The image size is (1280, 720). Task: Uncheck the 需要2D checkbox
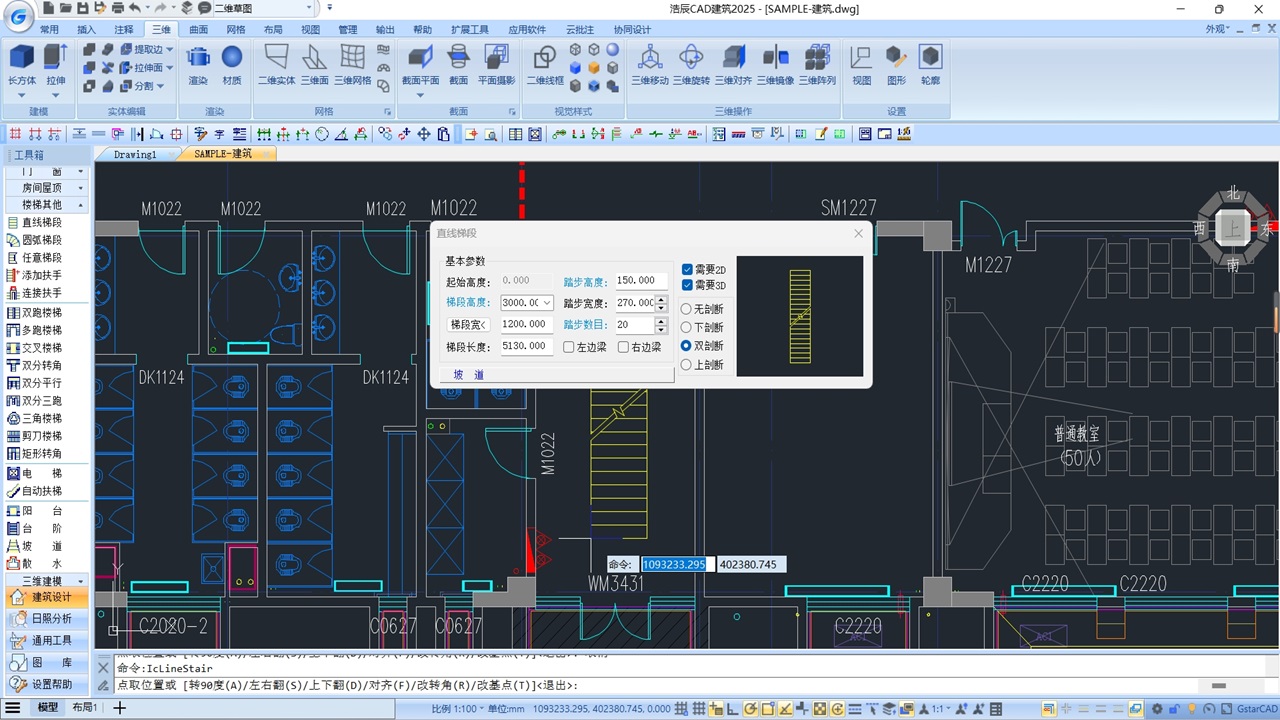pyautogui.click(x=687, y=270)
